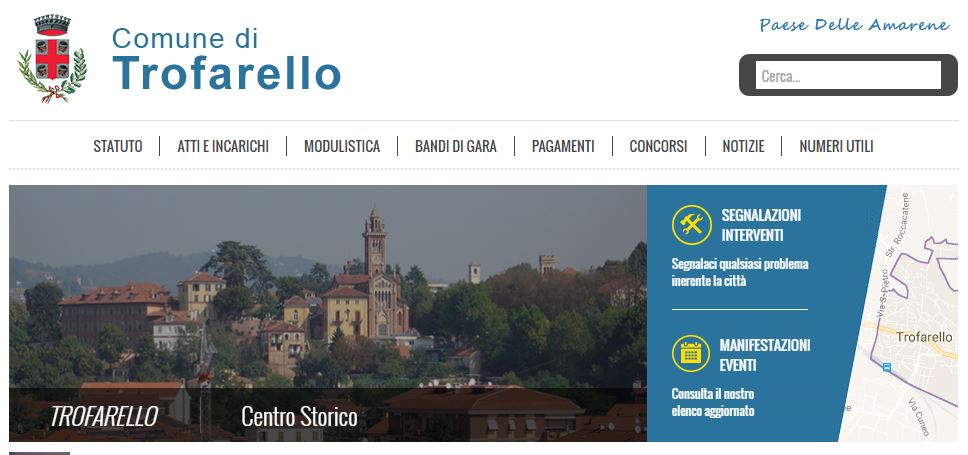Click the Trofarello coat of arms logo

point(52,59)
